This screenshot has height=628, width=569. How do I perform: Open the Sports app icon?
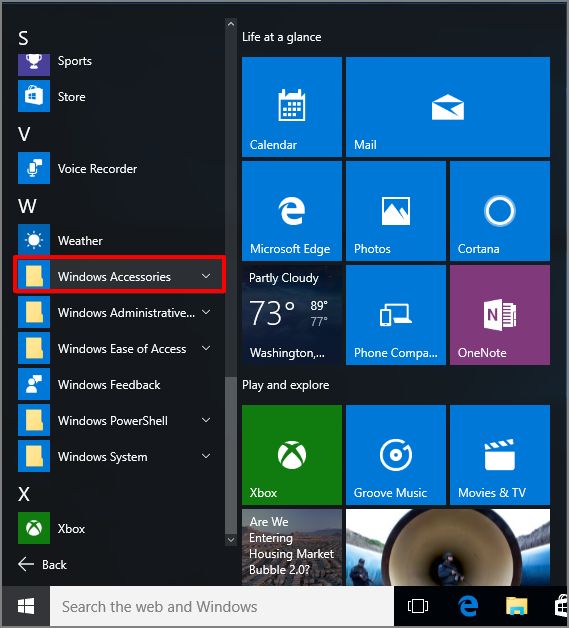(34, 64)
